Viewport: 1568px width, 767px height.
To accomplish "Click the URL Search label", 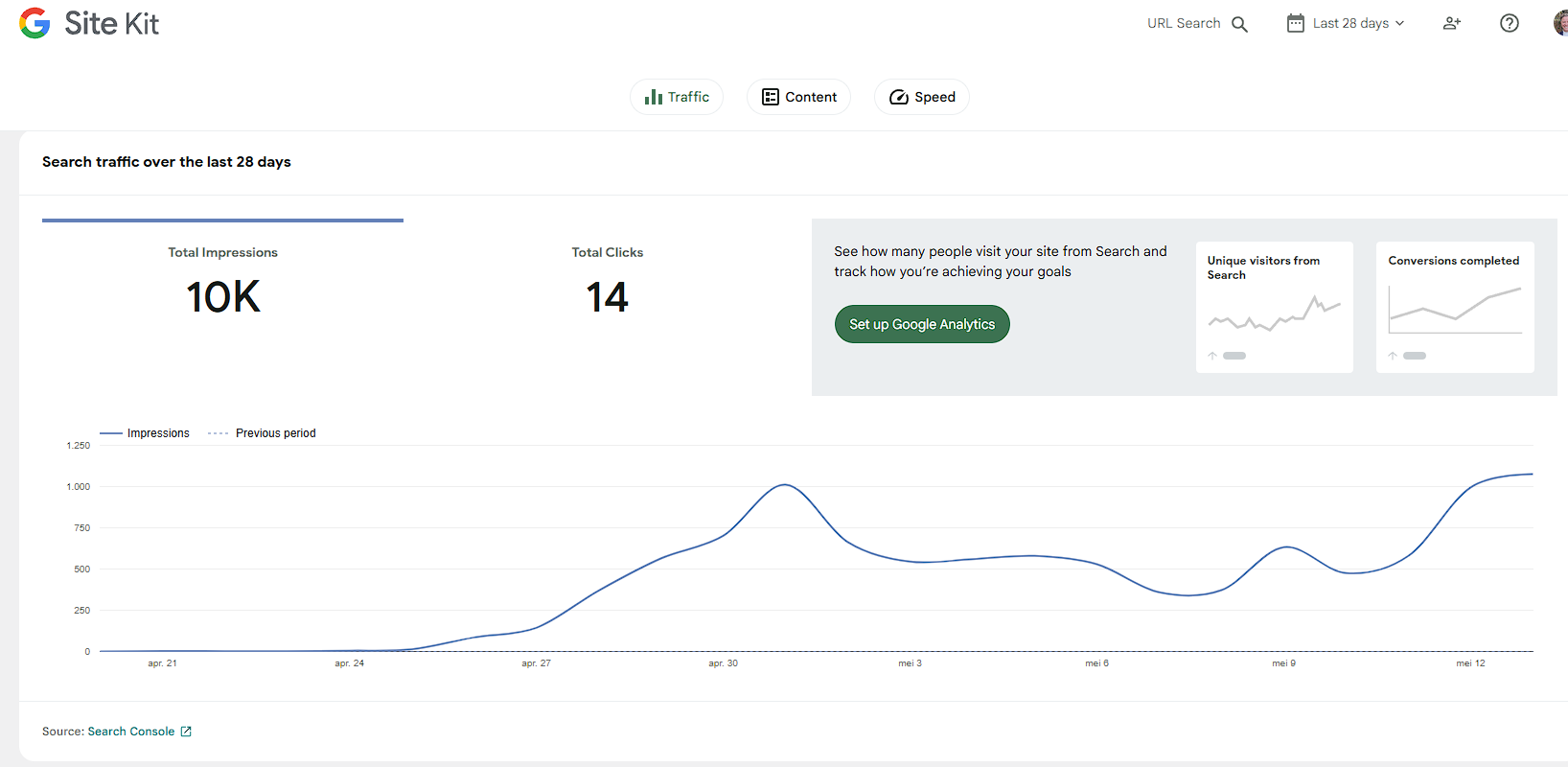I will point(1184,23).
